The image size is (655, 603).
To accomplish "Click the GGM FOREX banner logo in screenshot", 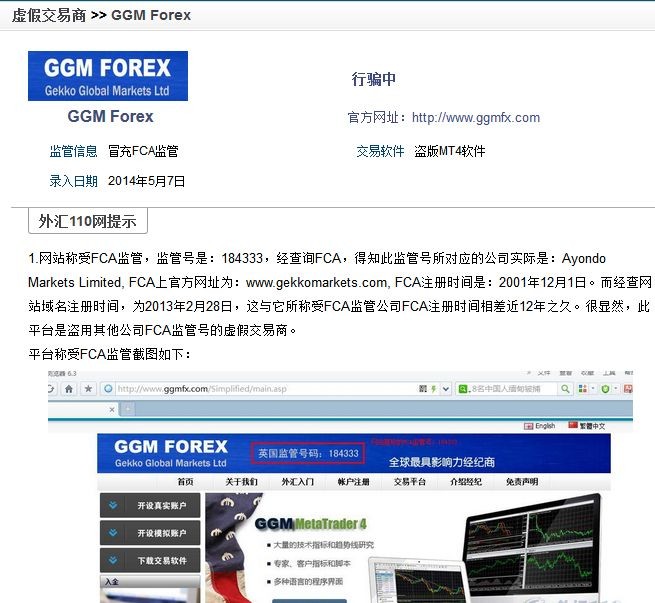I will pyautogui.click(x=171, y=453).
